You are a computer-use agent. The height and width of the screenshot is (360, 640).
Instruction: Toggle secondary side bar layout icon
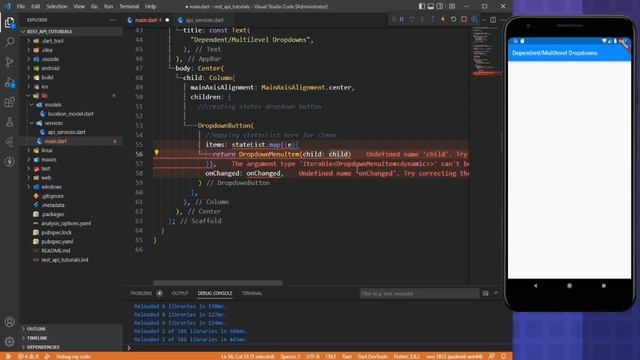(440, 6)
